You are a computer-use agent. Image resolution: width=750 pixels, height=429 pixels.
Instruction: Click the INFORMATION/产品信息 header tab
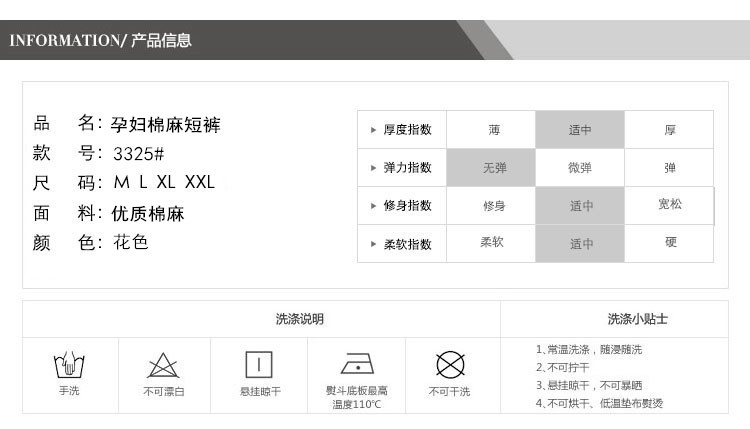(x=100, y=41)
